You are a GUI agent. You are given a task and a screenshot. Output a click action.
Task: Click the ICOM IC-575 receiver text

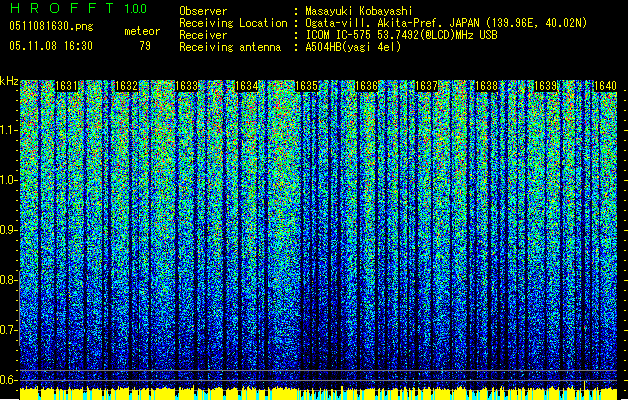(401, 35)
